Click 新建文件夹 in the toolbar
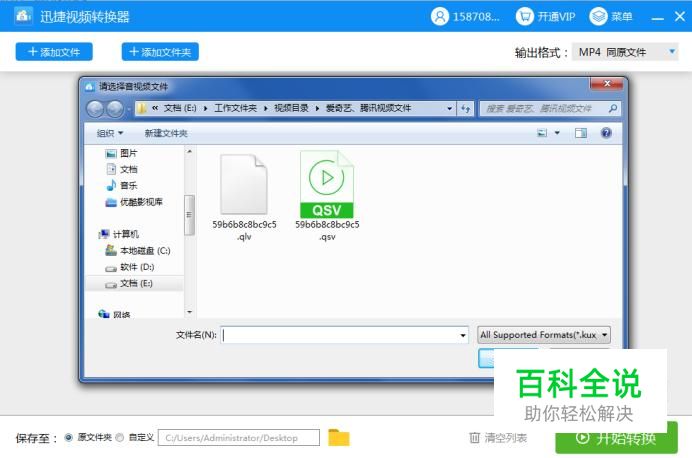Viewport: 692px width, 458px height. pos(166,133)
